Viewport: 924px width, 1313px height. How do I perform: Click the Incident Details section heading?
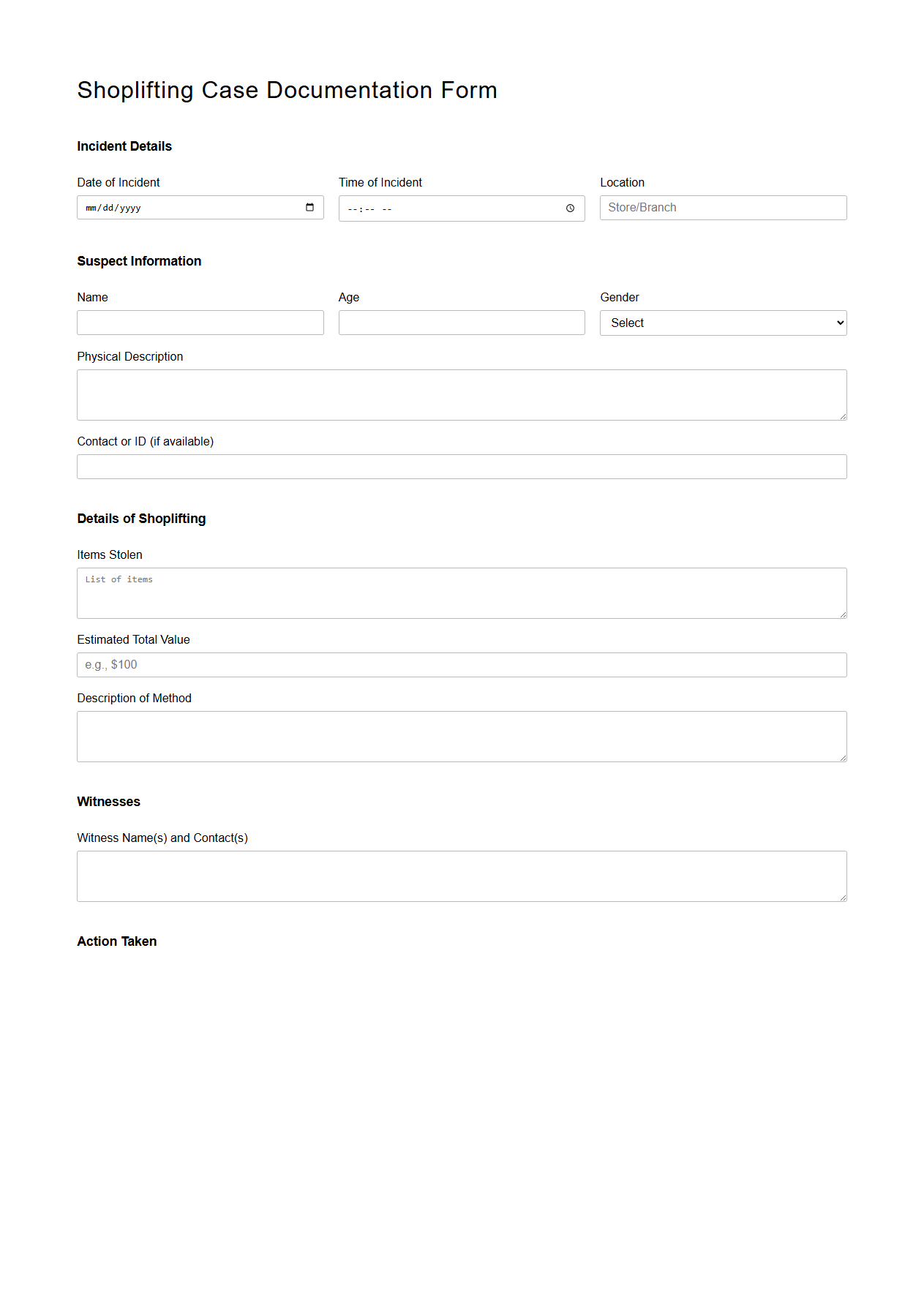(x=124, y=146)
